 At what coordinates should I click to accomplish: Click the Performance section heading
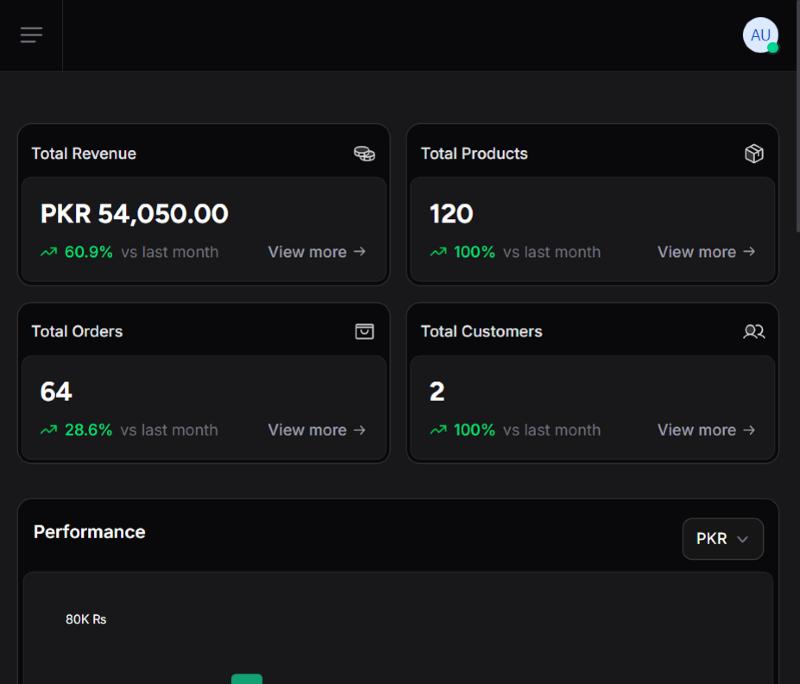click(x=89, y=532)
